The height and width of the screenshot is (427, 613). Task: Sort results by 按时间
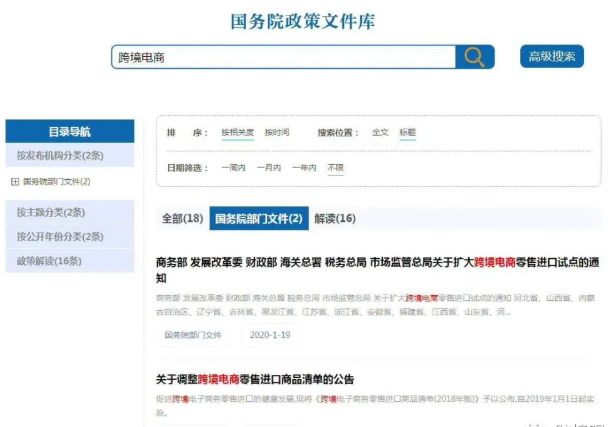point(277,133)
